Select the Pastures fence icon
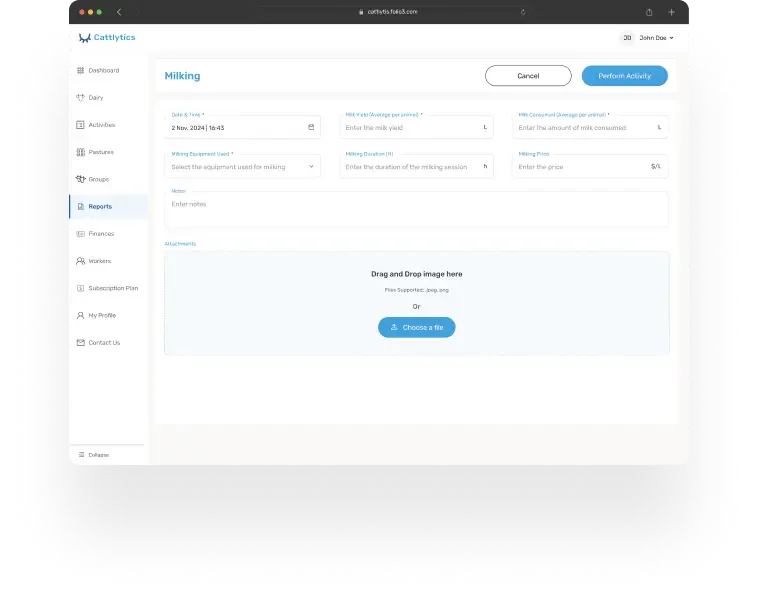 click(80, 152)
